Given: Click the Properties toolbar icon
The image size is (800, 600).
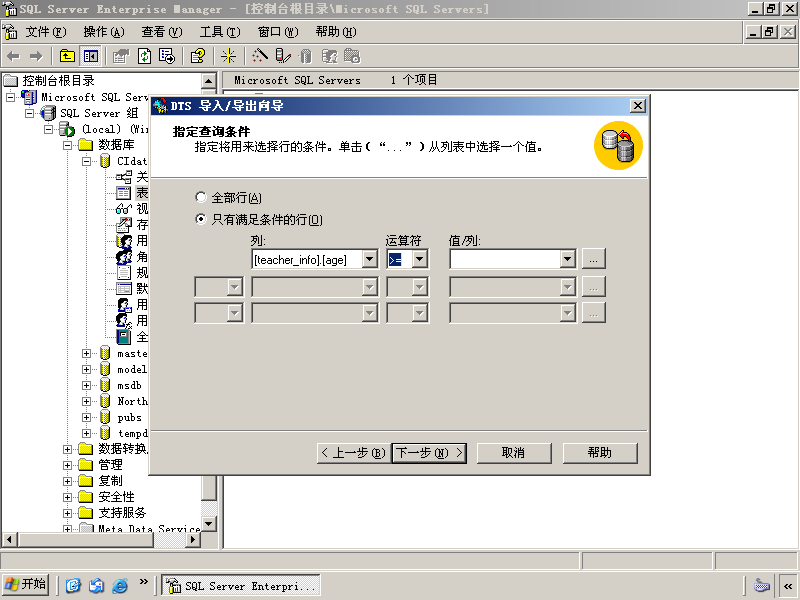Looking at the screenshot, I should tap(121, 56).
